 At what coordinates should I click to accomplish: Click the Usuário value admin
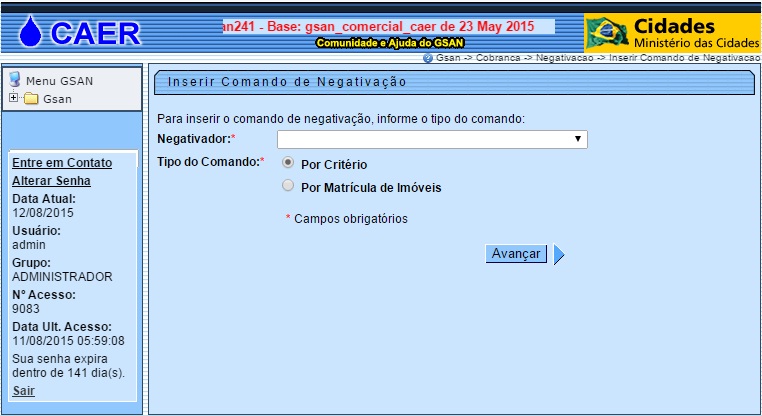click(29, 245)
